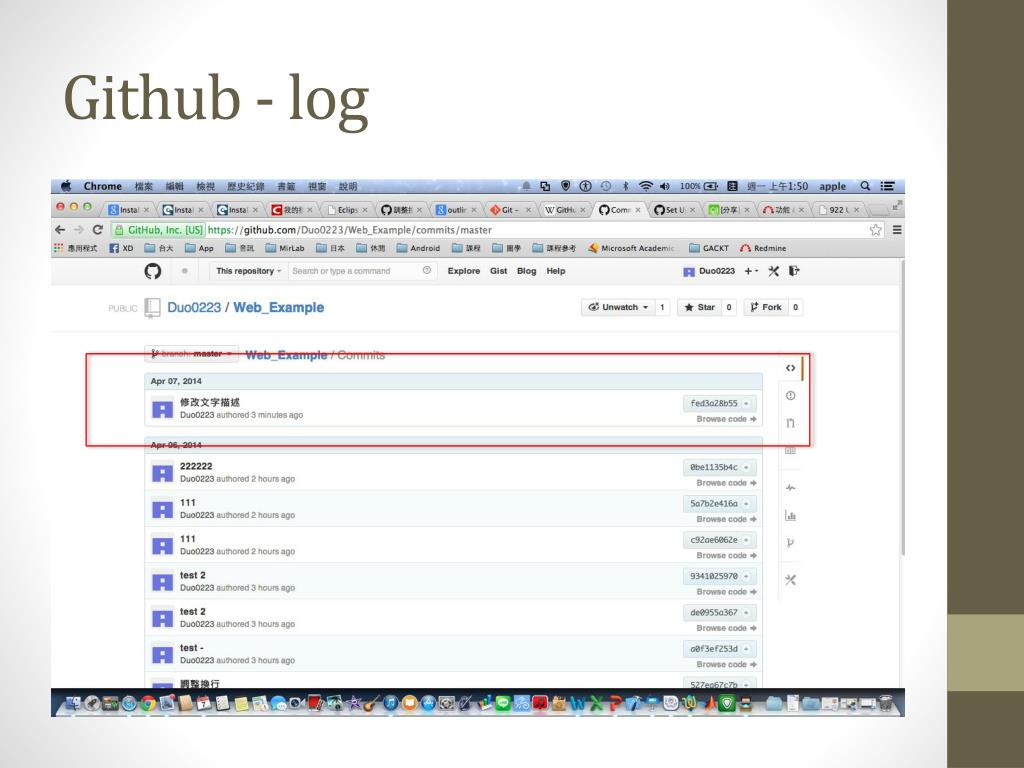Click the sign out icon in the GitHub header

pyautogui.click(x=794, y=271)
